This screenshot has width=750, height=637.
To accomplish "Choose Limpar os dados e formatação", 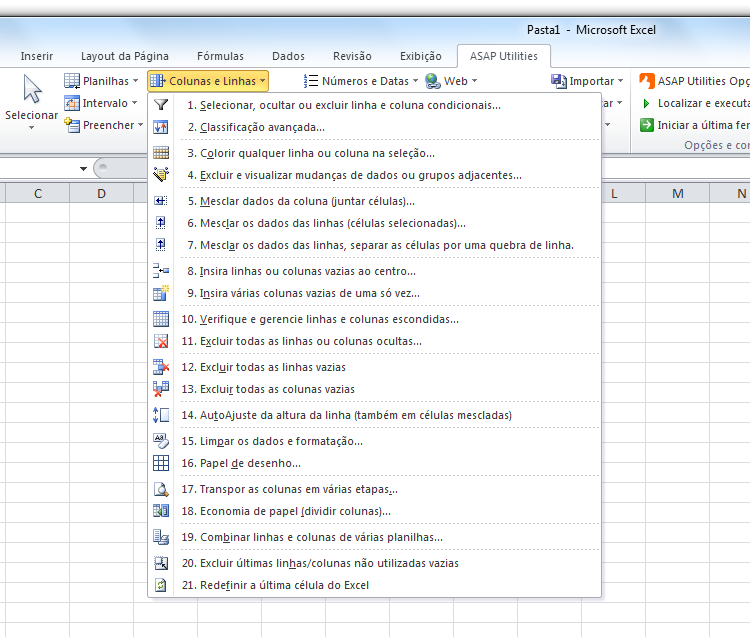I will click(375, 441).
